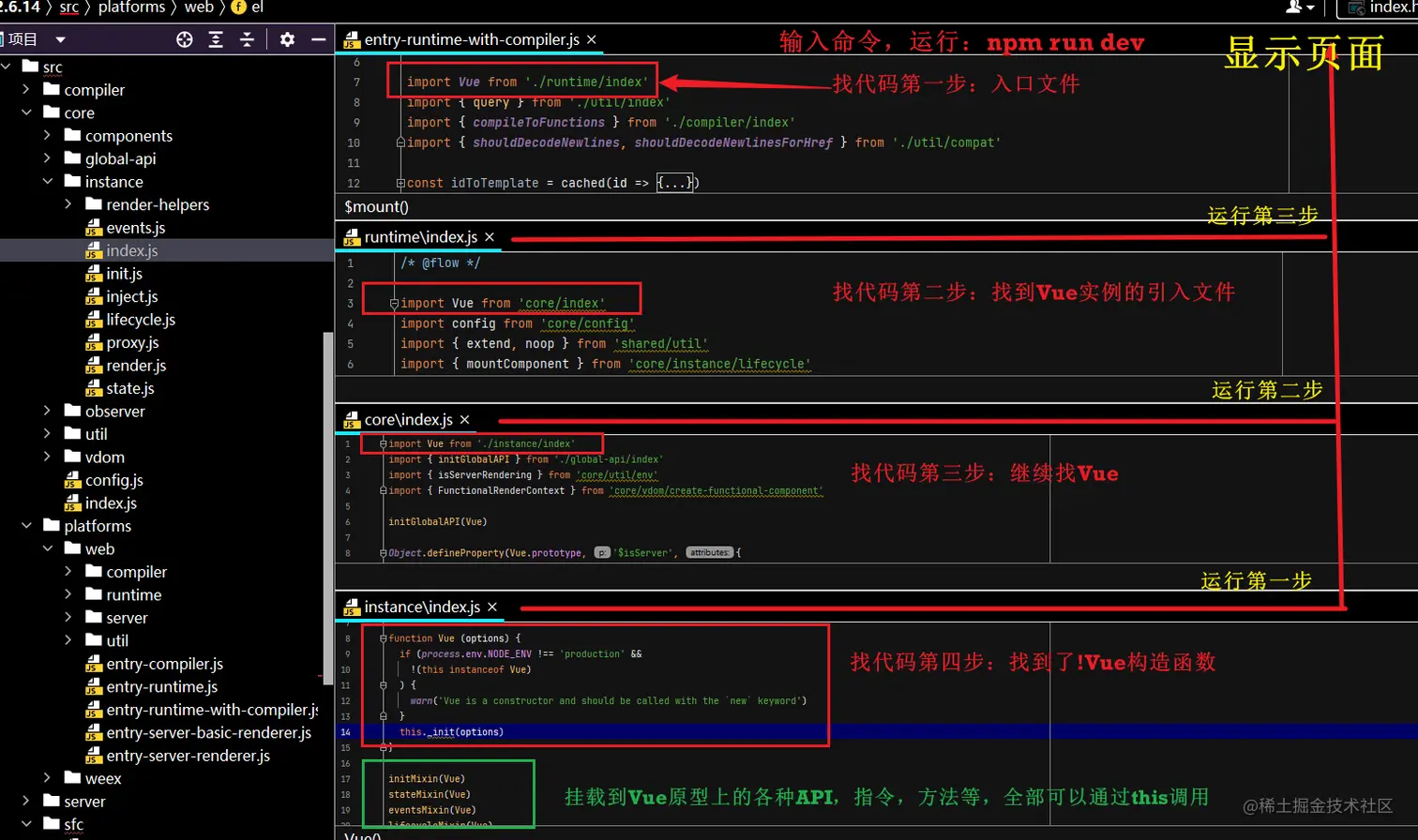Switch to the runtime\index.js tab

tap(411, 237)
